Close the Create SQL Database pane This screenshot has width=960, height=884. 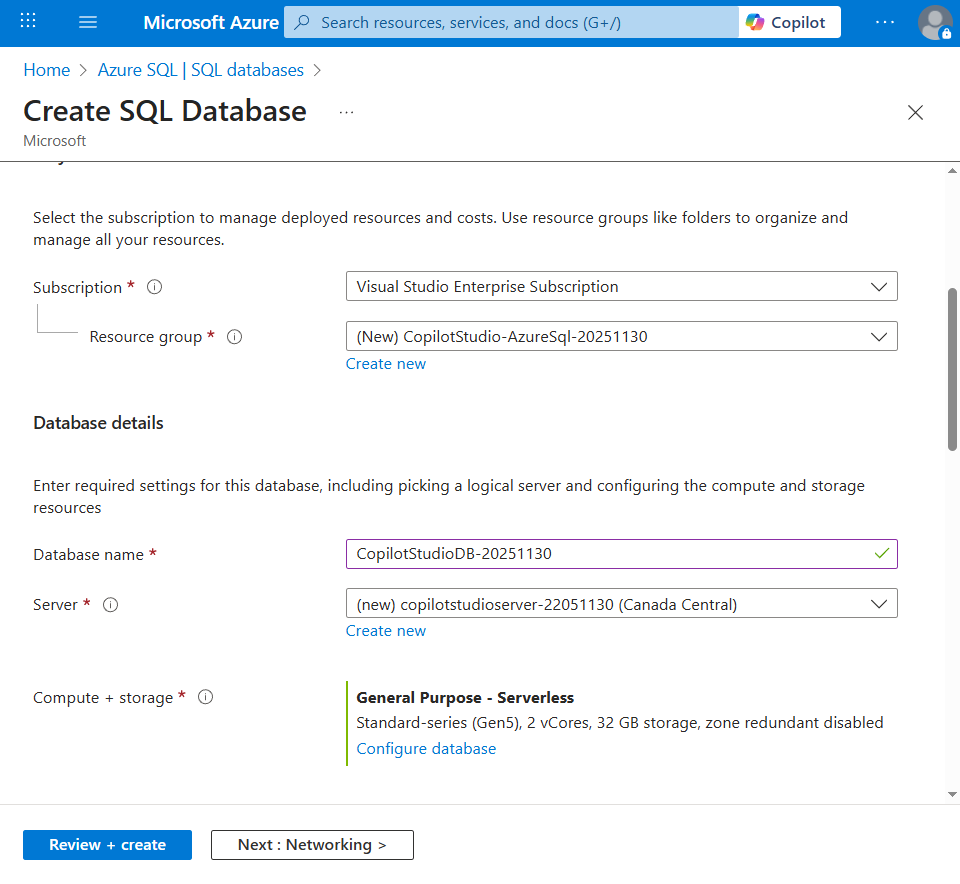click(x=915, y=113)
